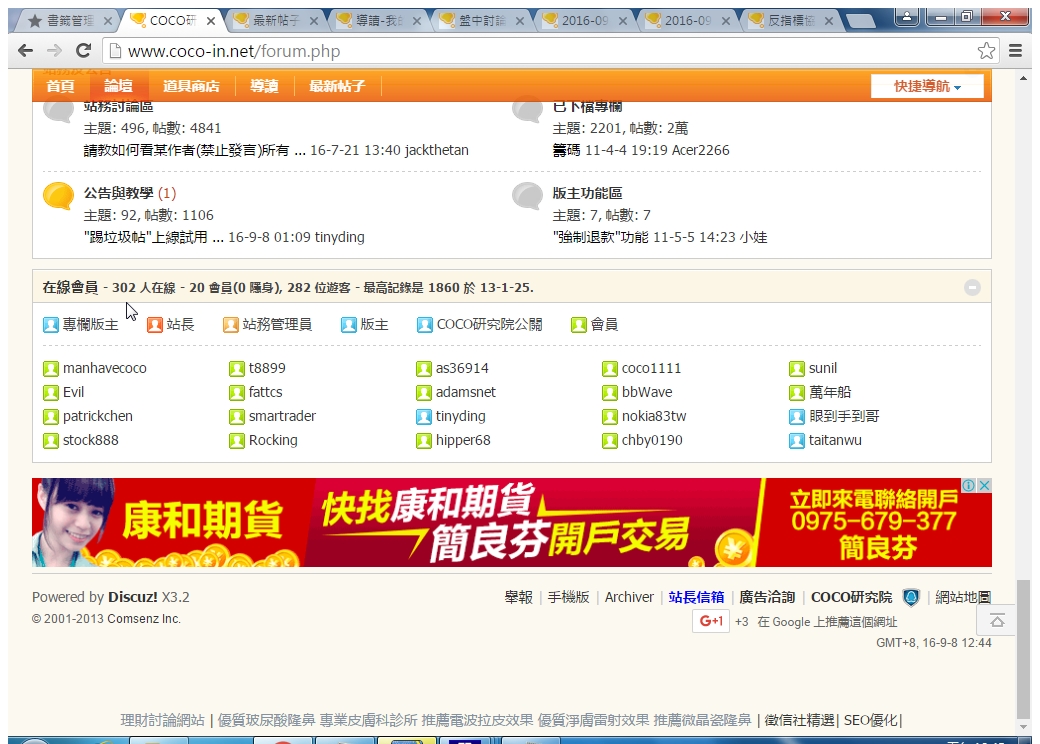The height and width of the screenshot is (744, 1040).
Task: Click the blue user icon beside 眼到手到哥
Action: pos(797,417)
